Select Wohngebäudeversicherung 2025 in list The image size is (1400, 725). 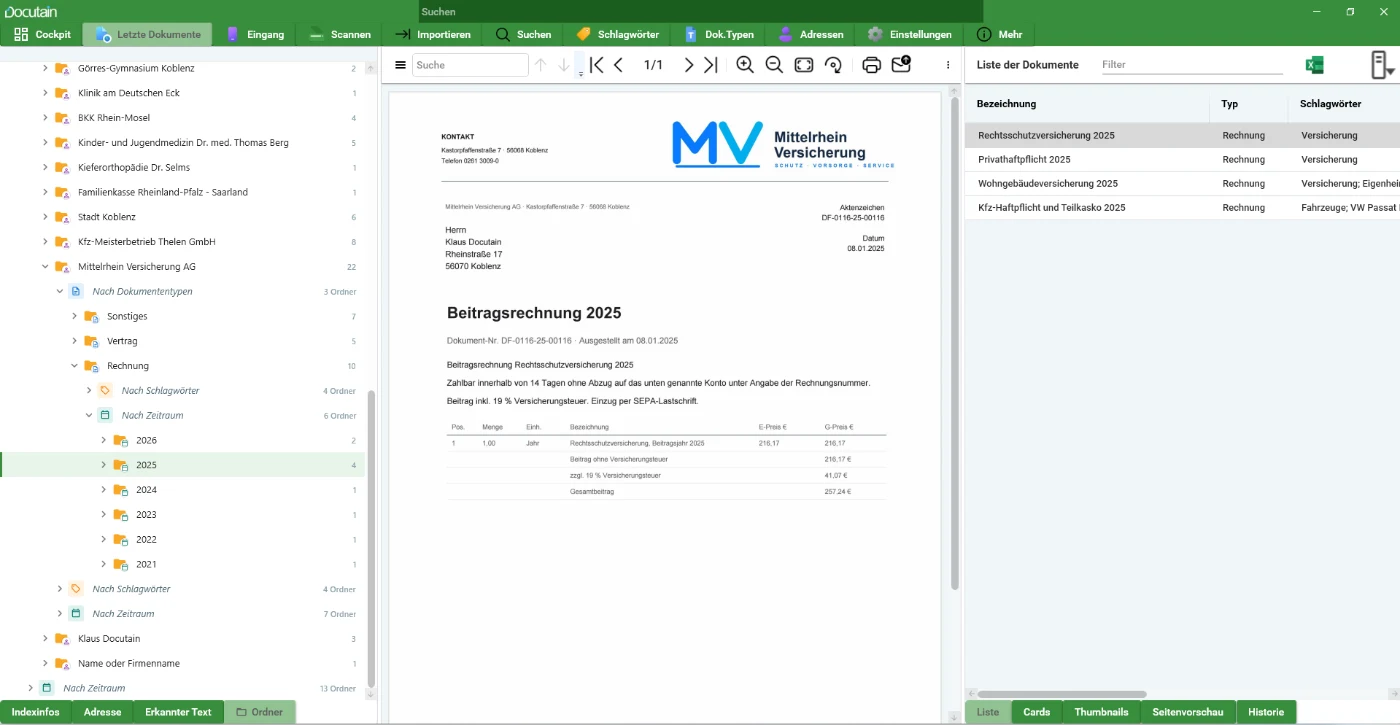coord(1182,184)
